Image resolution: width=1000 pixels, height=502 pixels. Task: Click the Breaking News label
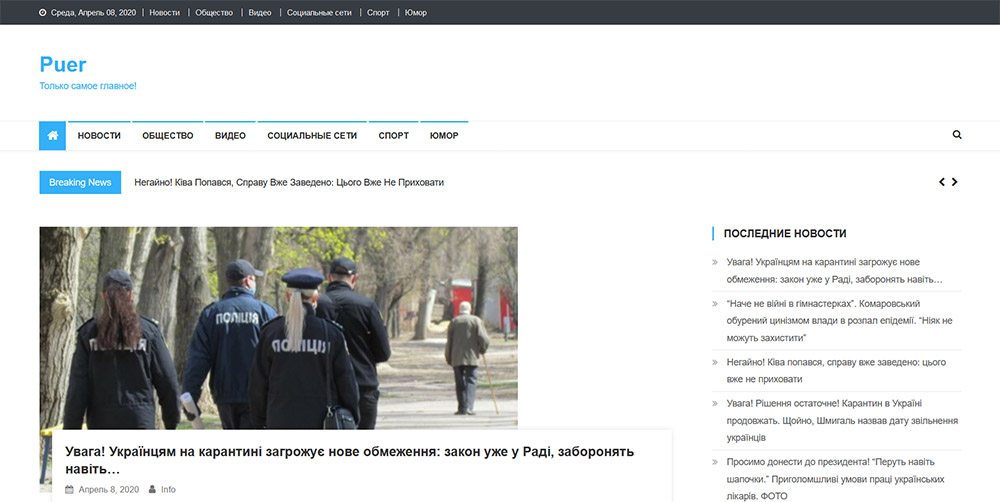(80, 182)
